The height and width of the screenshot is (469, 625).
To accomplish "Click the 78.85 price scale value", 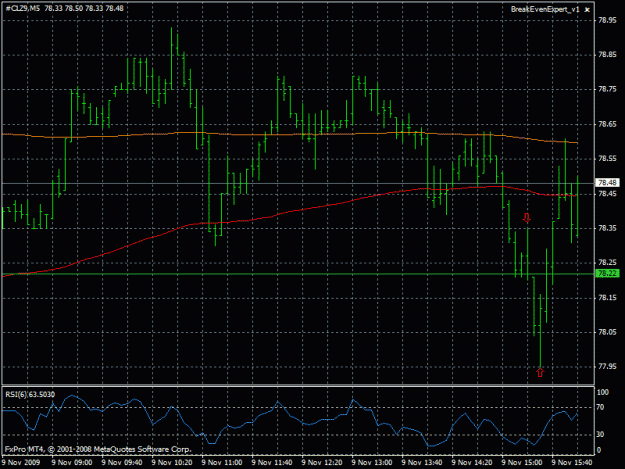I will pos(607,55).
